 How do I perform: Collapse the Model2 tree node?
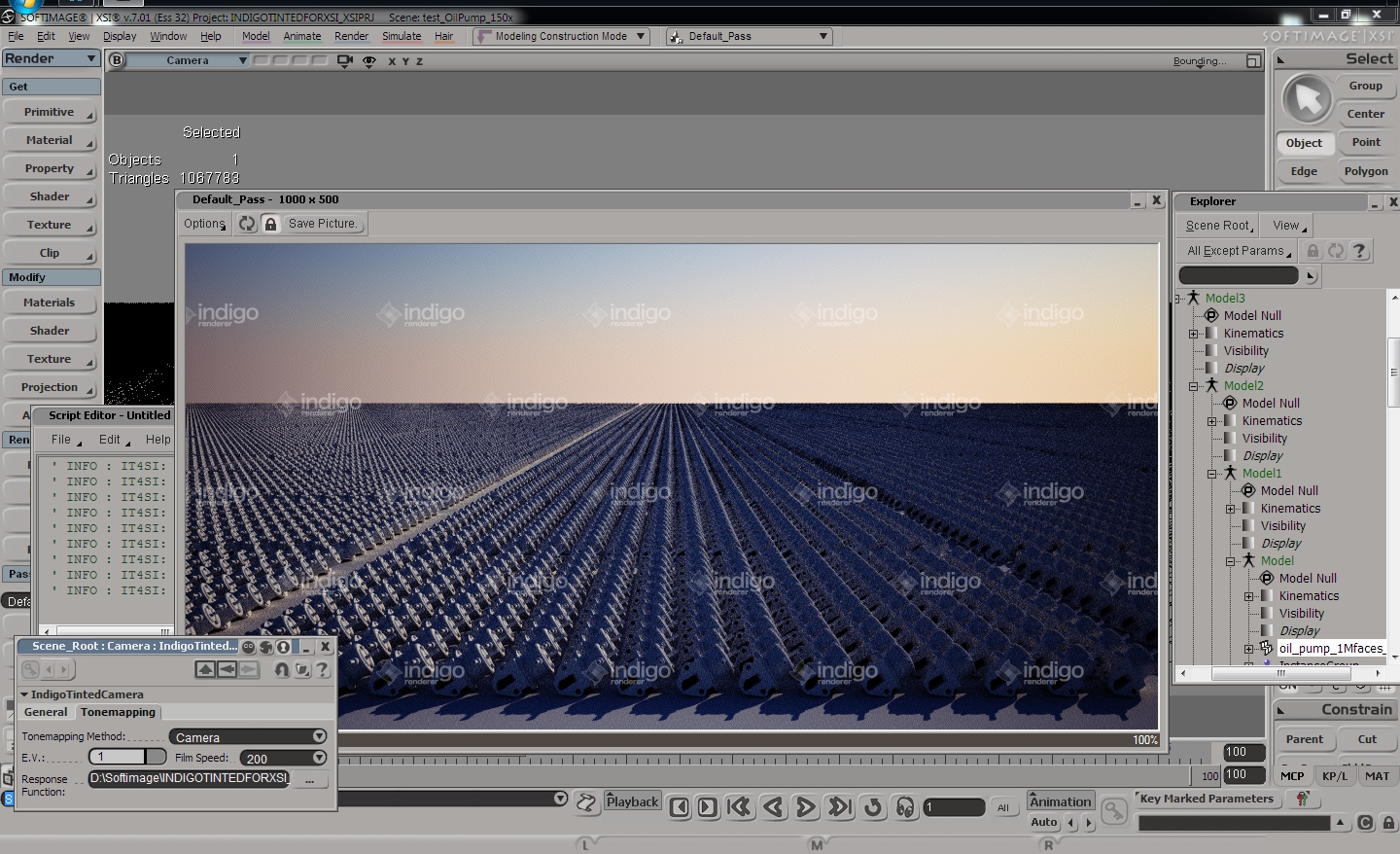pyautogui.click(x=1194, y=386)
